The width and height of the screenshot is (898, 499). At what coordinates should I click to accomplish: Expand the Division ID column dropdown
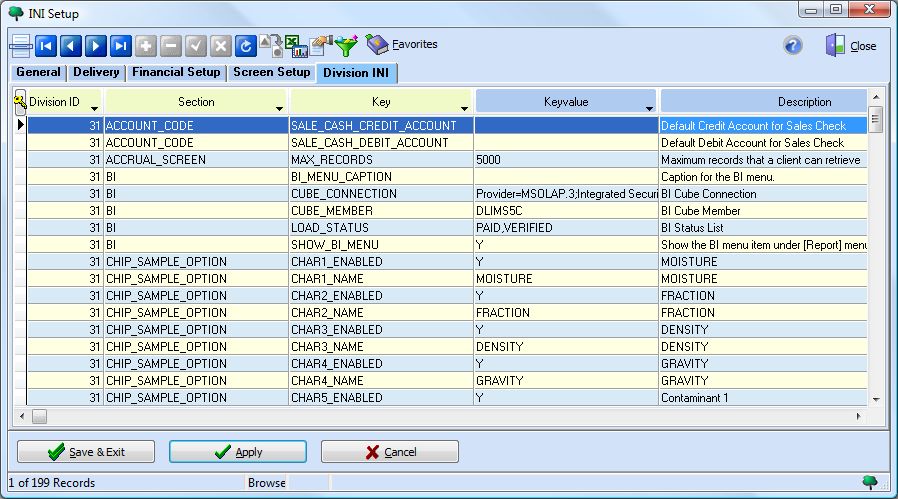94,107
